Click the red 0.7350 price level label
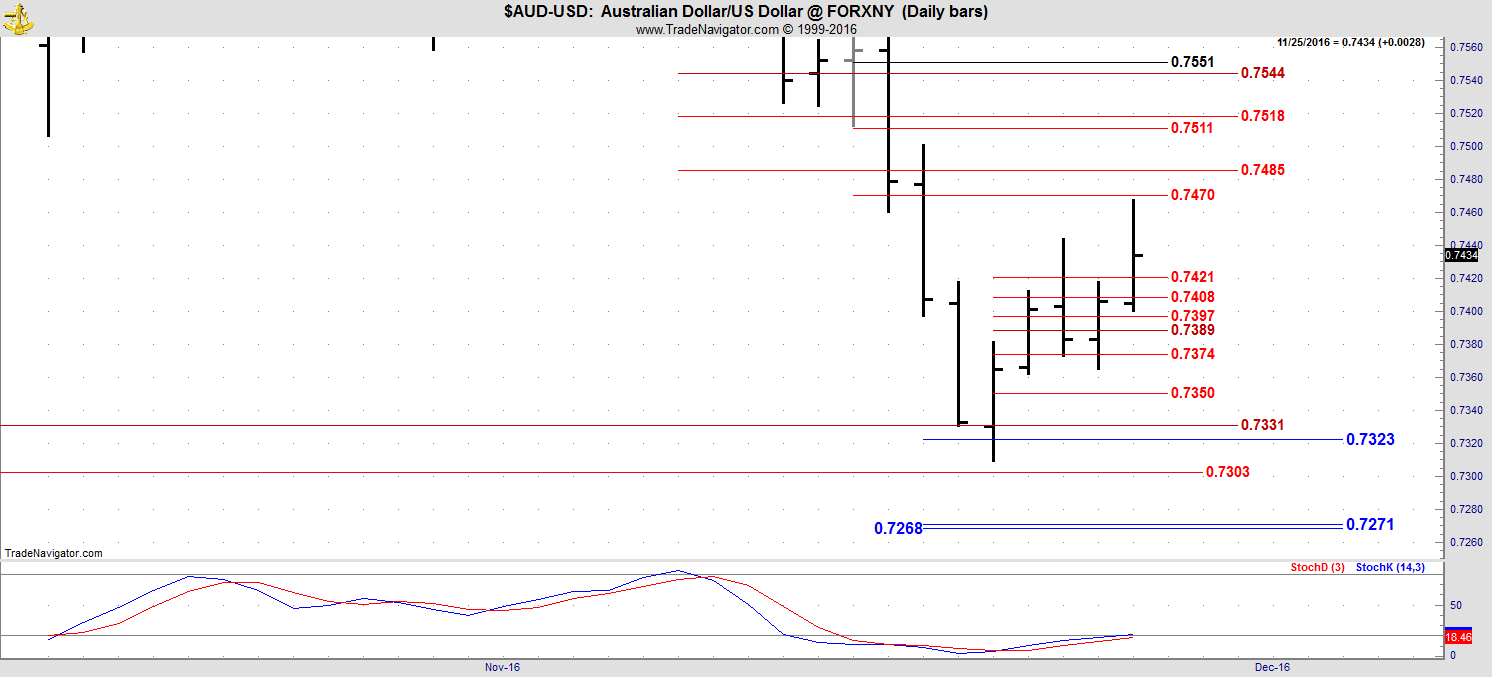 [x=1192, y=393]
